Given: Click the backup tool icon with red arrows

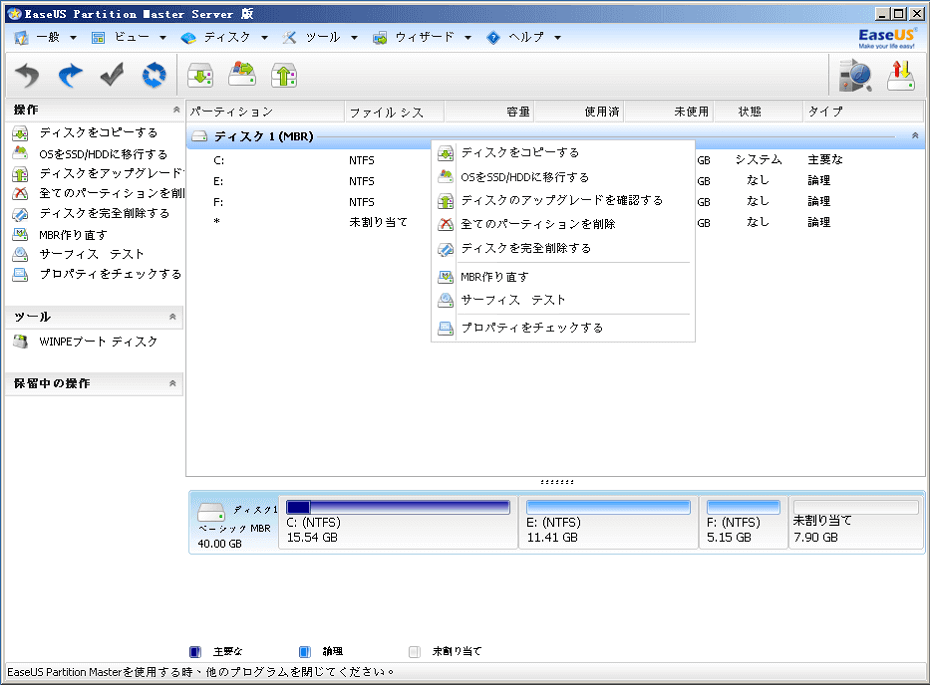Looking at the screenshot, I should pyautogui.click(x=901, y=75).
